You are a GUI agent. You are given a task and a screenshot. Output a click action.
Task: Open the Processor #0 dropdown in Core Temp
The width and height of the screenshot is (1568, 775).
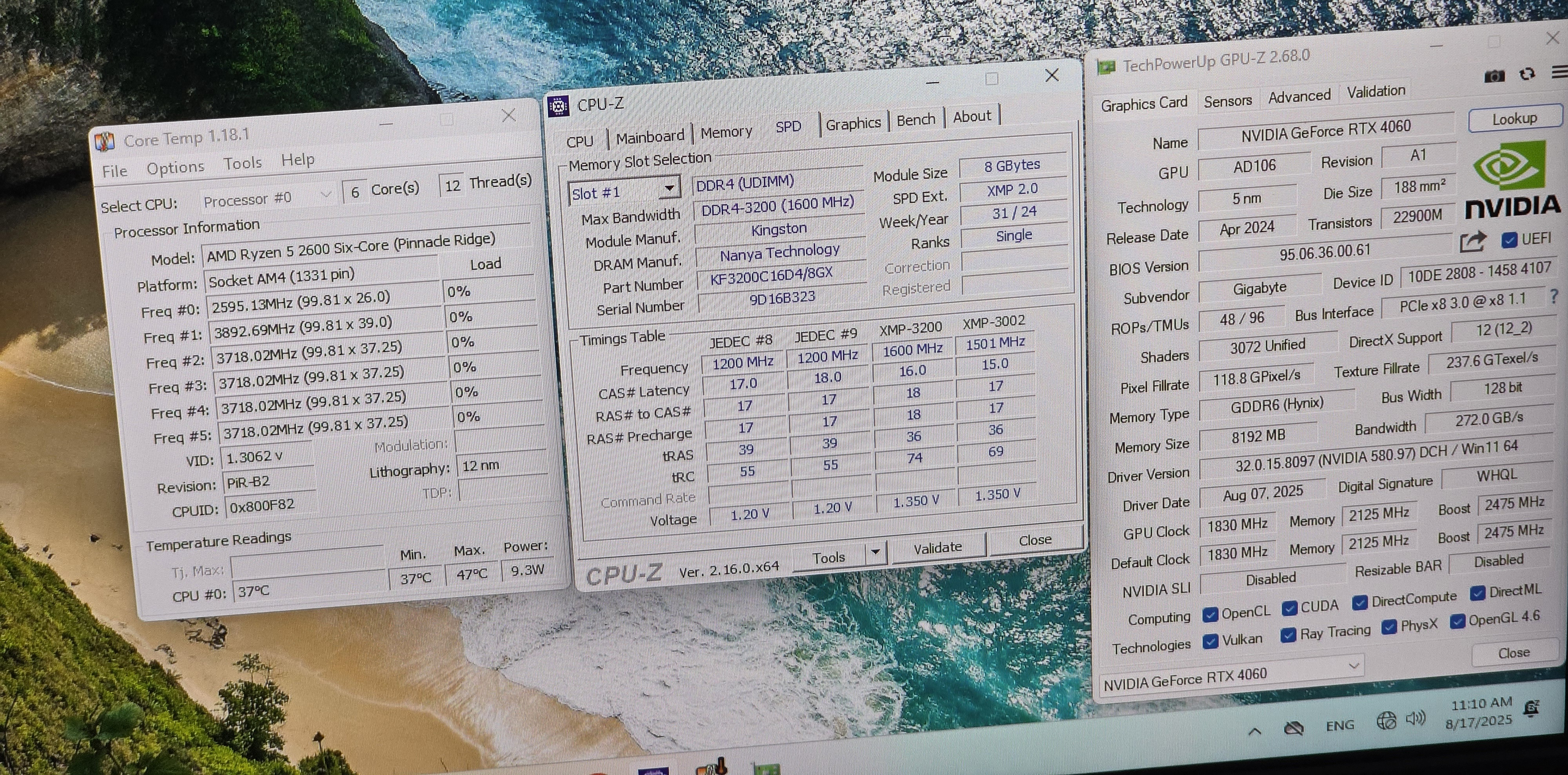(x=268, y=198)
